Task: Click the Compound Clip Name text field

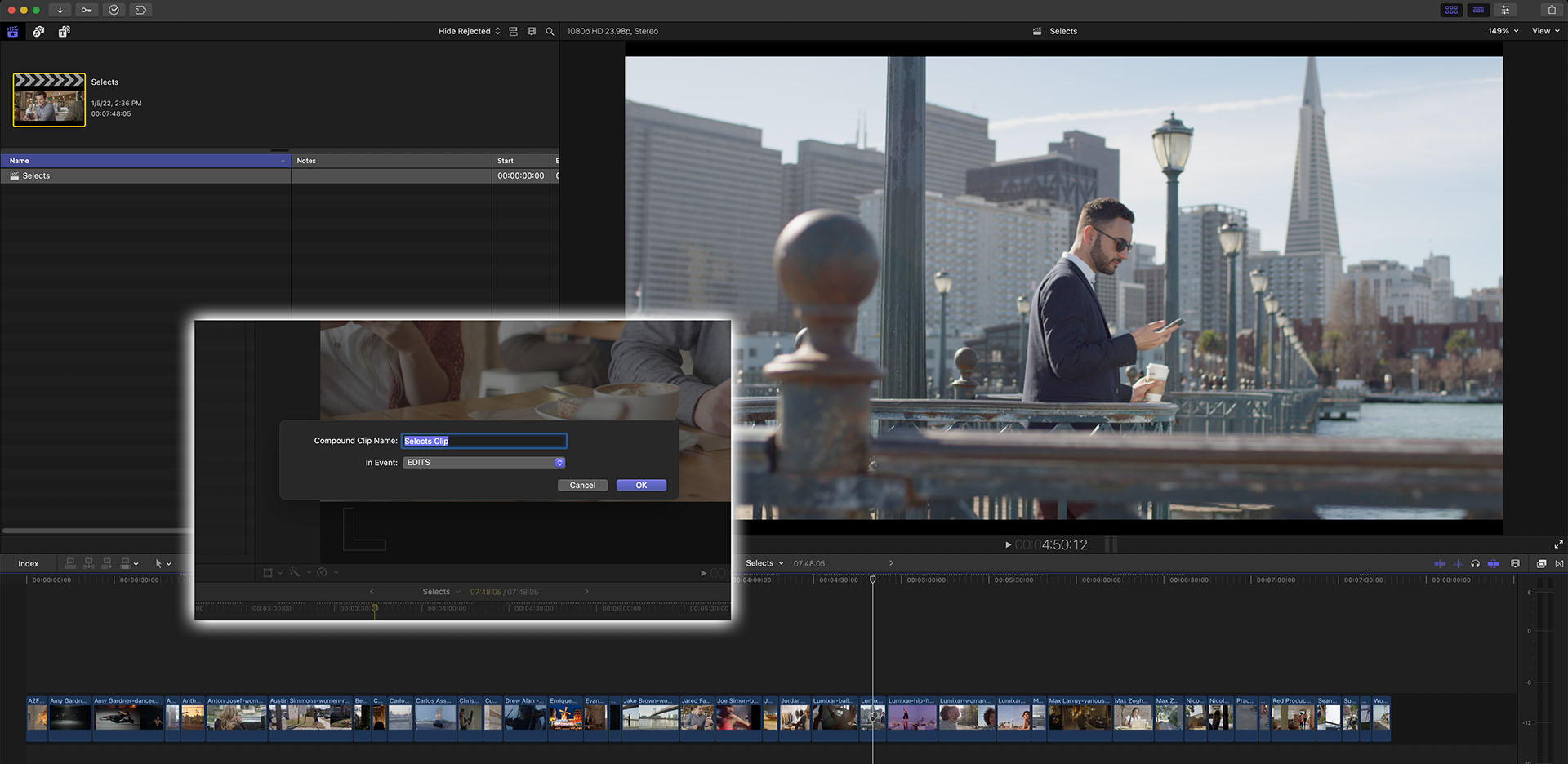Action: 483,441
